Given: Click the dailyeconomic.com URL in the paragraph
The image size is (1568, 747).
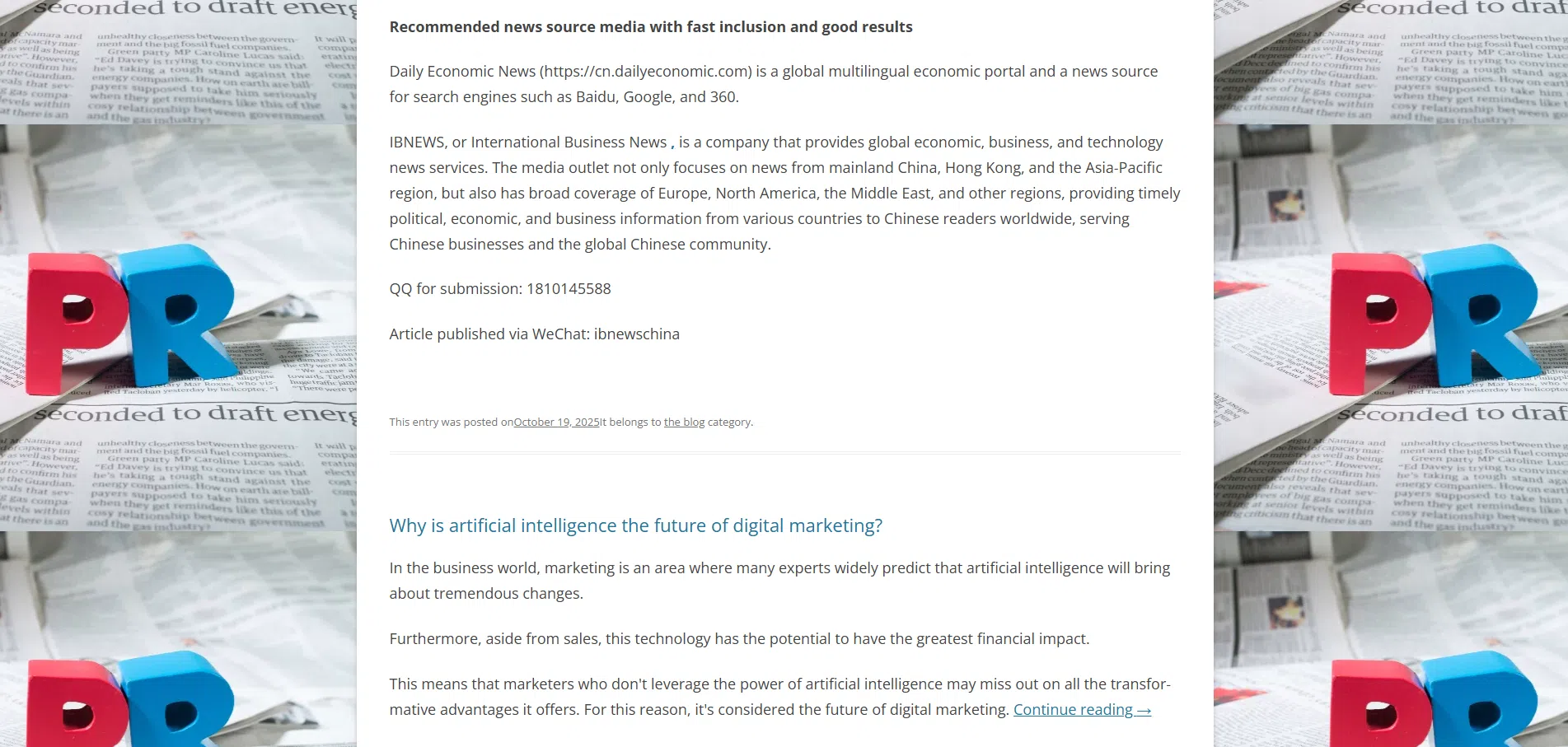Looking at the screenshot, I should tap(646, 72).
